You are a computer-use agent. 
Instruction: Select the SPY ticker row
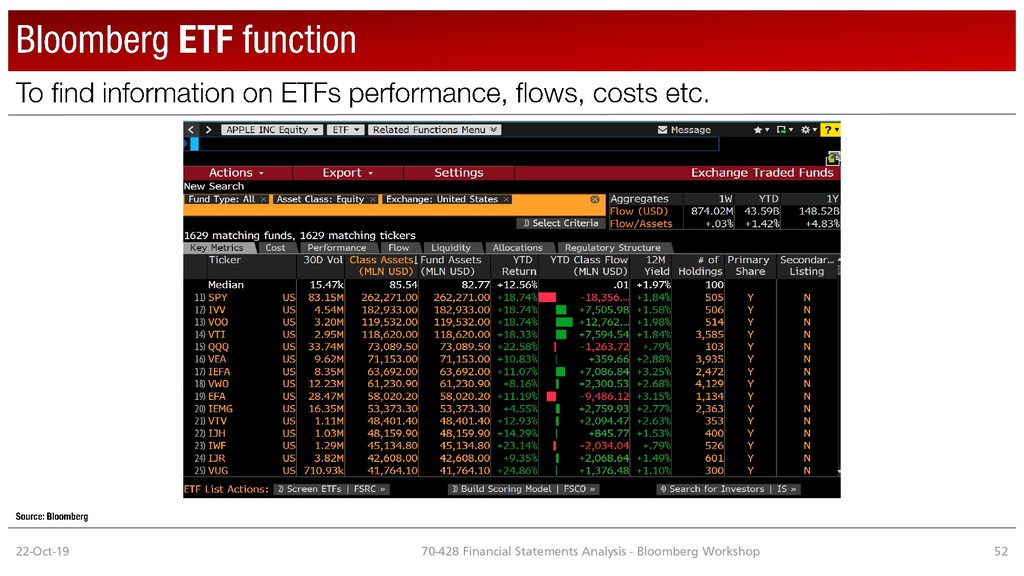click(511, 298)
